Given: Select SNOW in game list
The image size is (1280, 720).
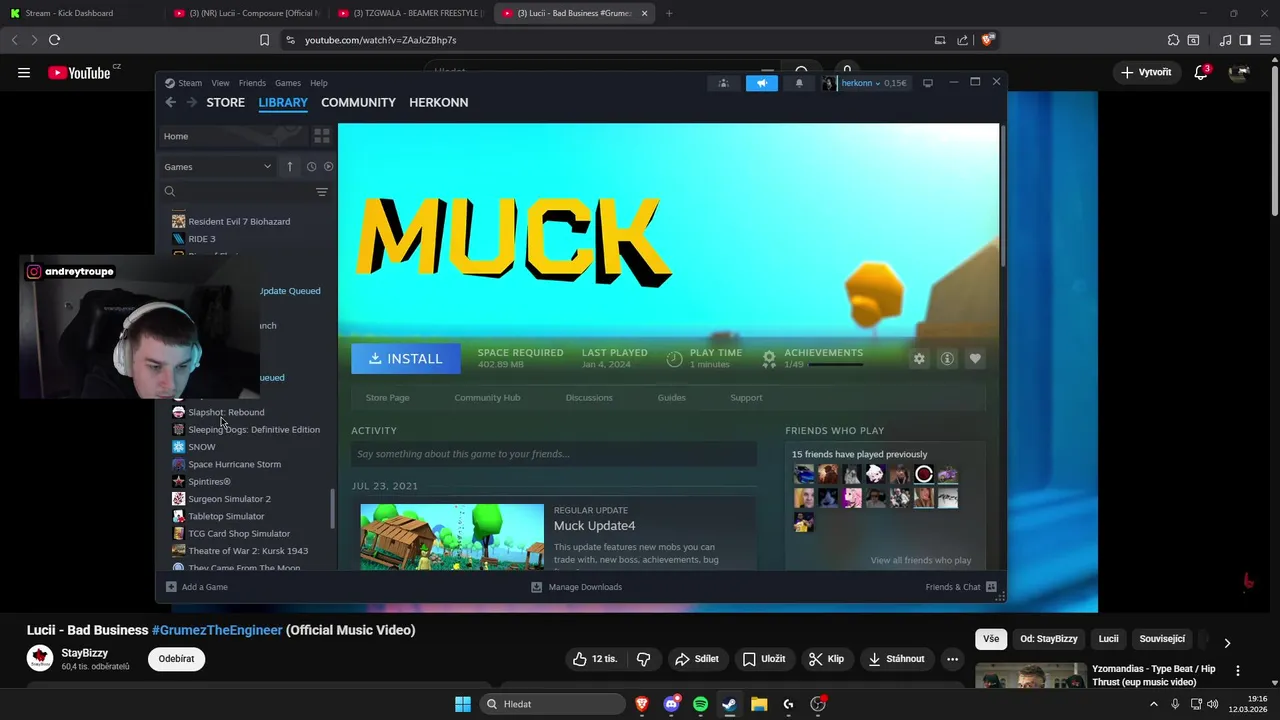Looking at the screenshot, I should tap(201, 447).
